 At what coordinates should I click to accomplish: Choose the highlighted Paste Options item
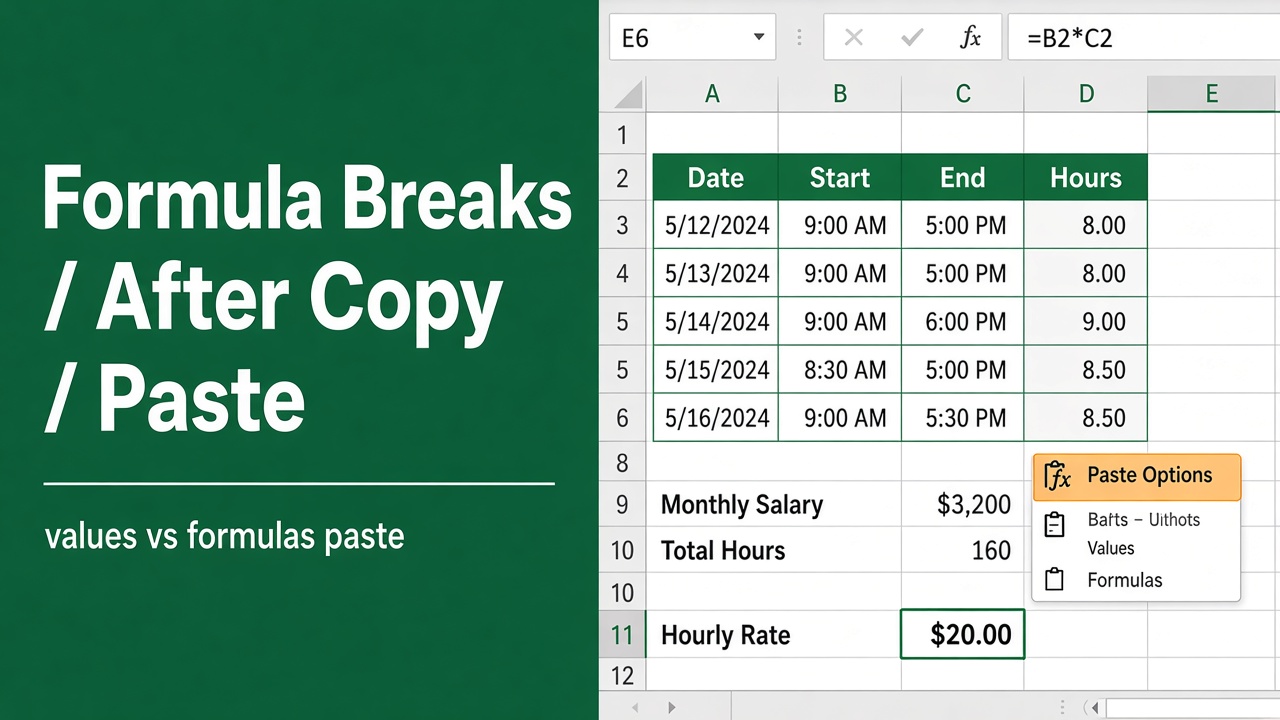click(1137, 477)
